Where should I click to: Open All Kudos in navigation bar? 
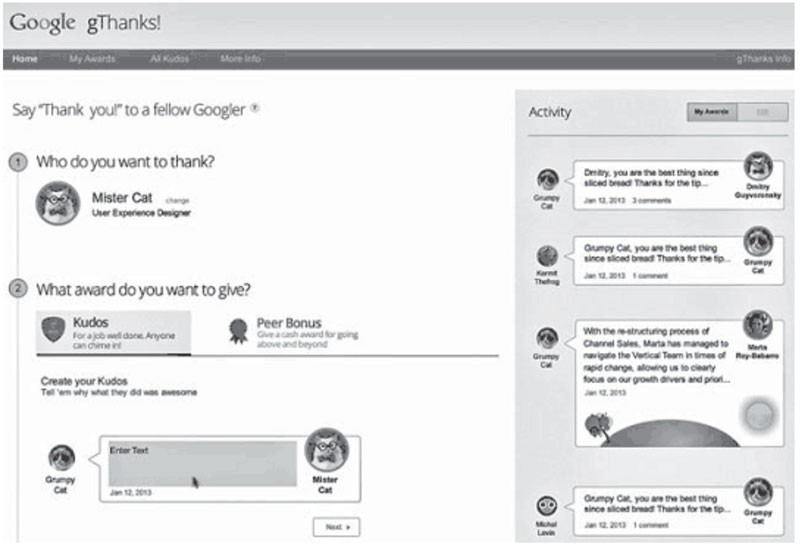coord(168,59)
